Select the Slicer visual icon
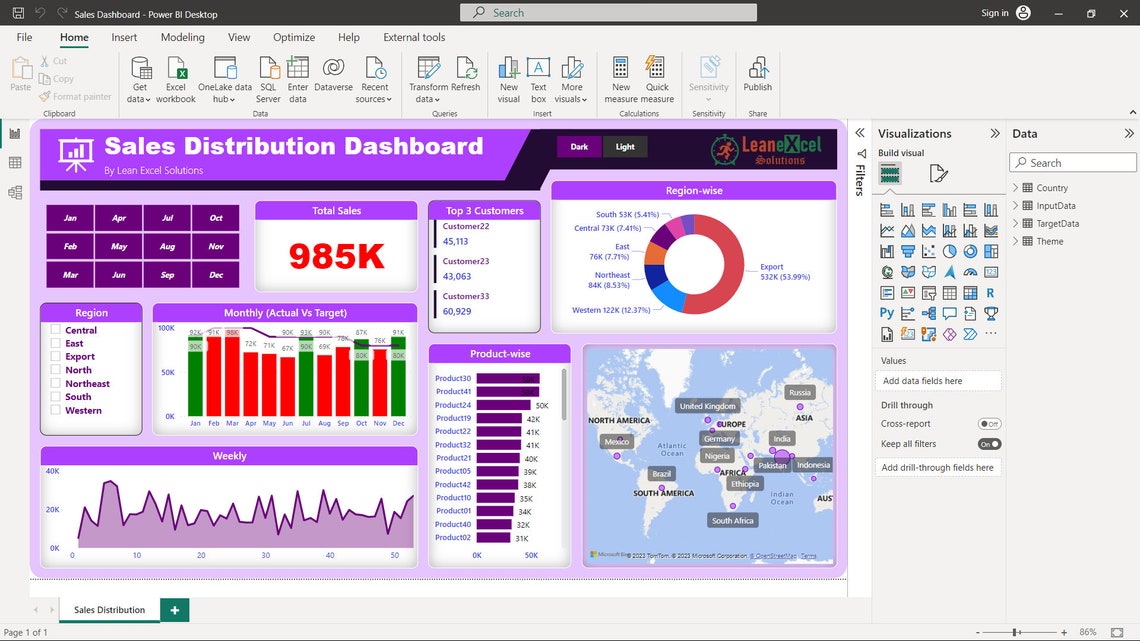The image size is (1140, 641). pyautogui.click(x=928, y=293)
